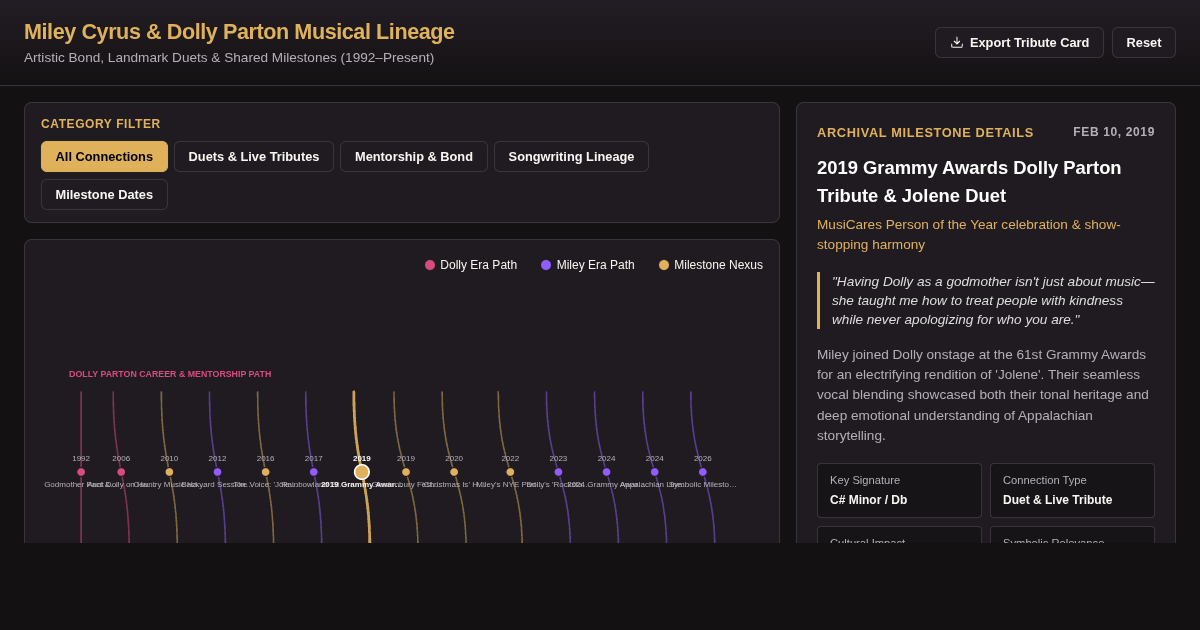Click the 'ARCHIVAL MILESTONE DETAILS' heading
Viewport: 1200px width, 630px height.
[x=925, y=132]
